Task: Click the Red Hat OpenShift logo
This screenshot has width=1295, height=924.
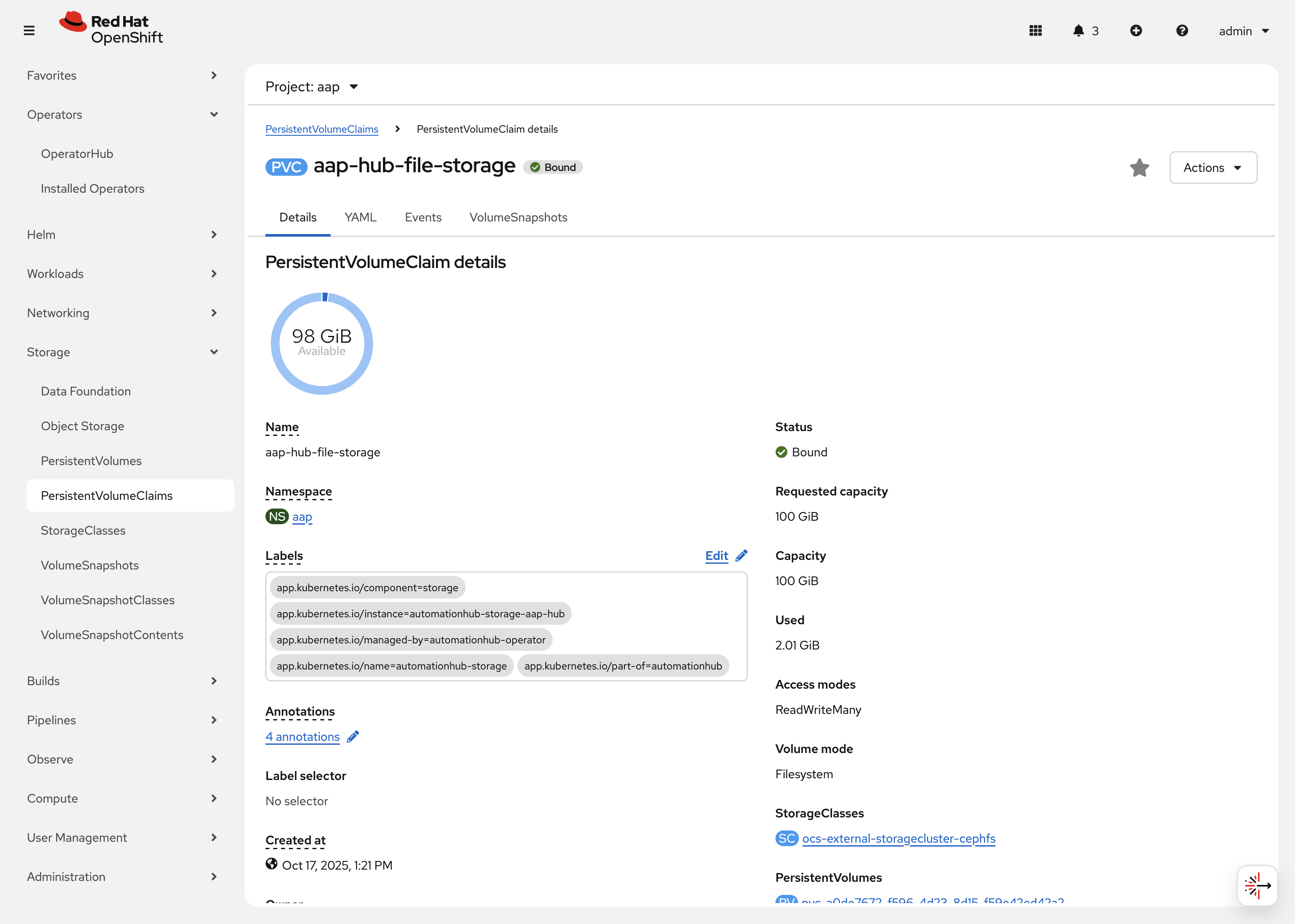Action: (111, 28)
